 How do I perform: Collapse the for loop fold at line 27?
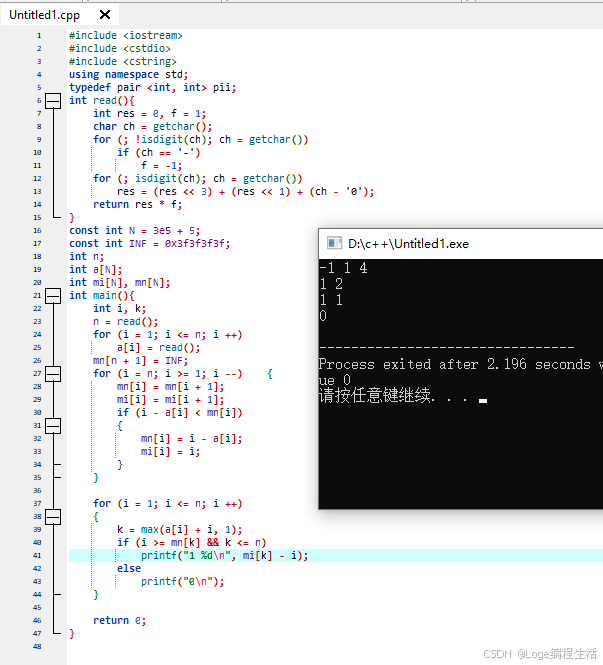click(x=53, y=374)
